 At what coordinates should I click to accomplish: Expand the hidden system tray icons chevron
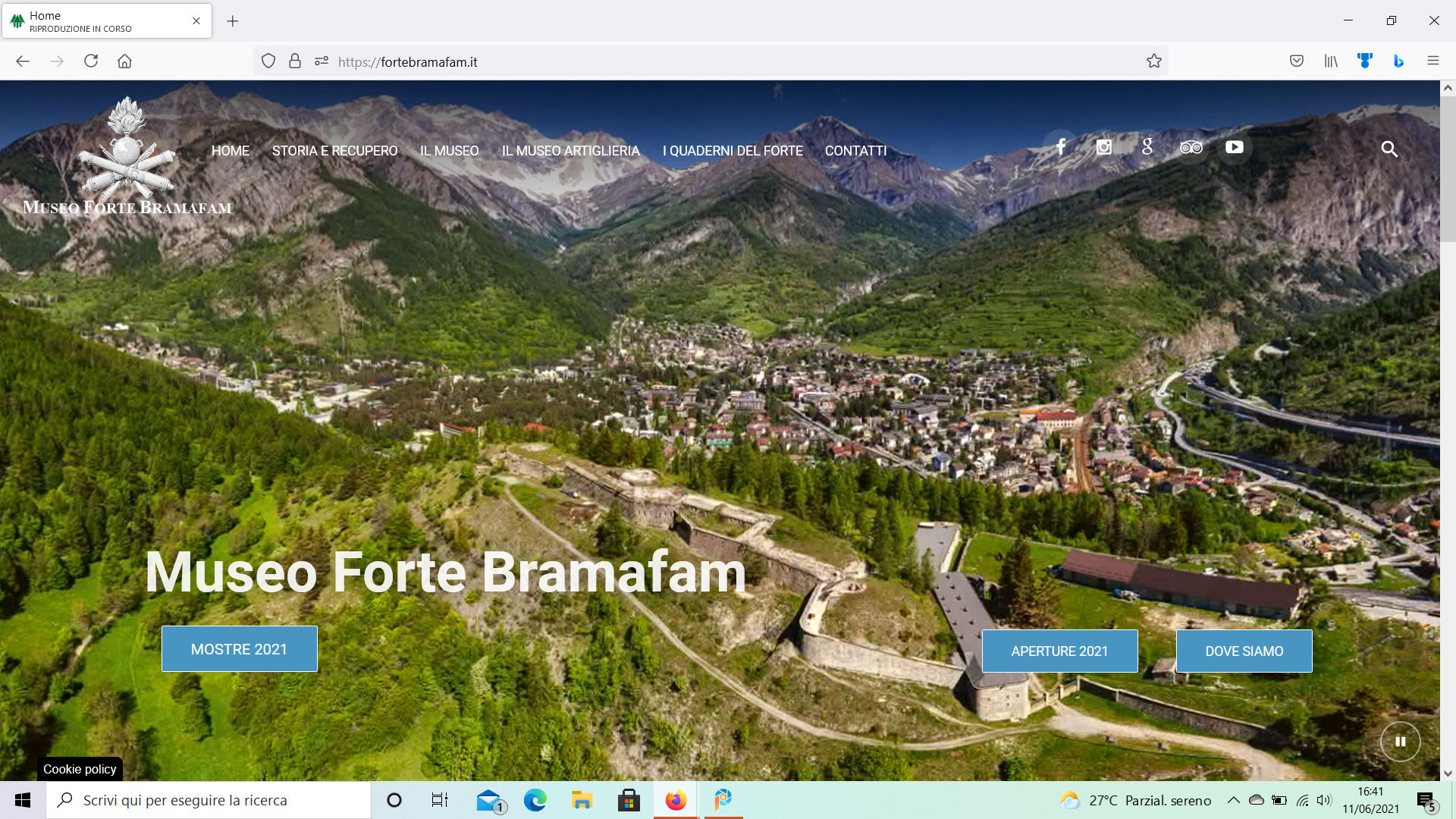[1233, 800]
